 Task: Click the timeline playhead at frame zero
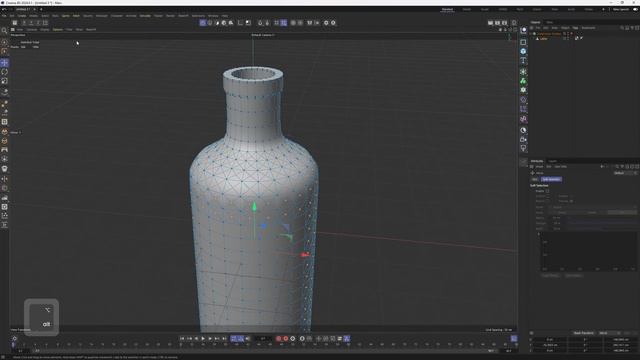13,345
